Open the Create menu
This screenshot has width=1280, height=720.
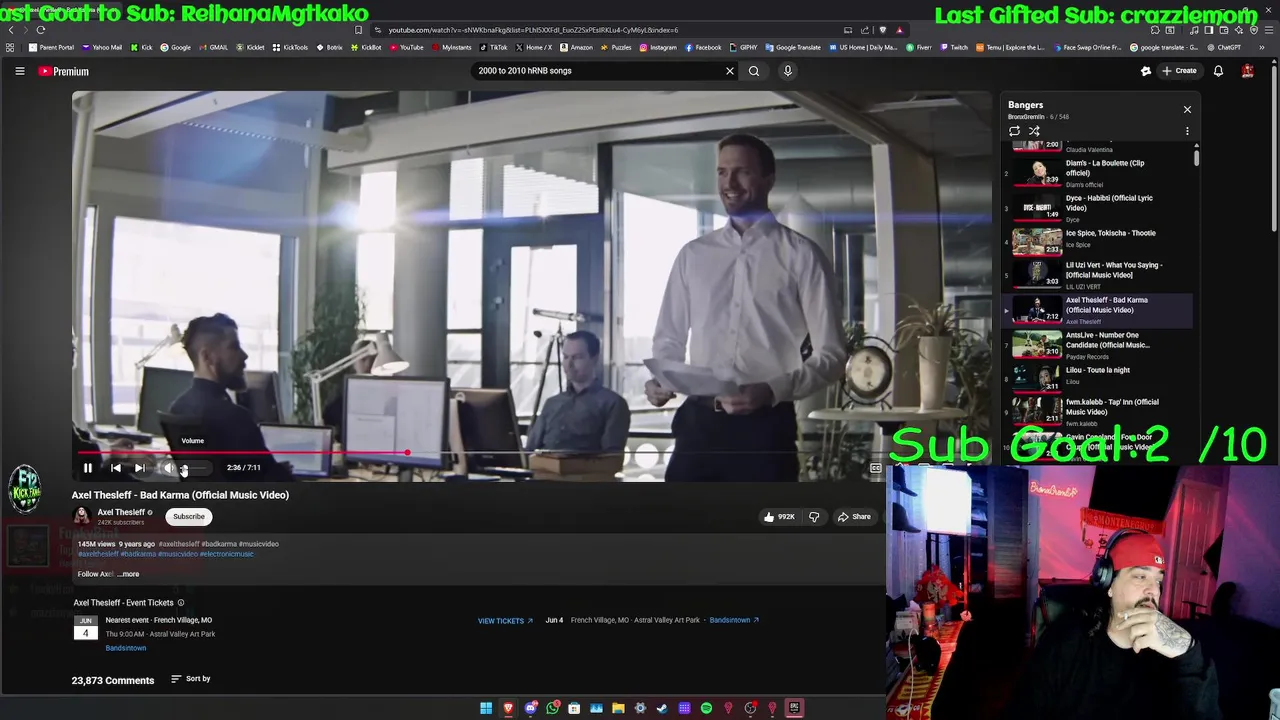point(1179,71)
